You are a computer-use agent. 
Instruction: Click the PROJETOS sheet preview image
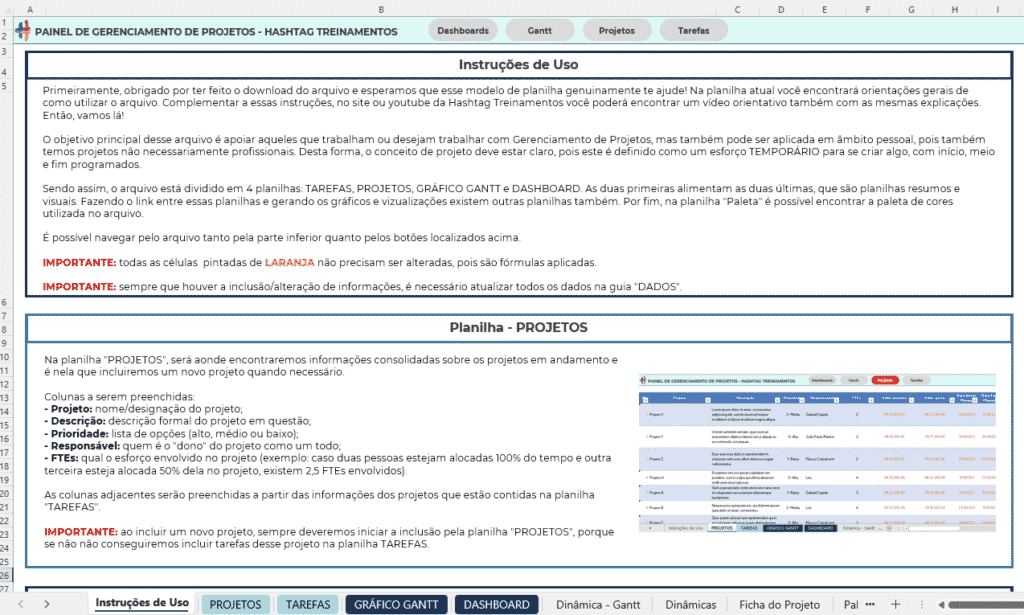817,452
